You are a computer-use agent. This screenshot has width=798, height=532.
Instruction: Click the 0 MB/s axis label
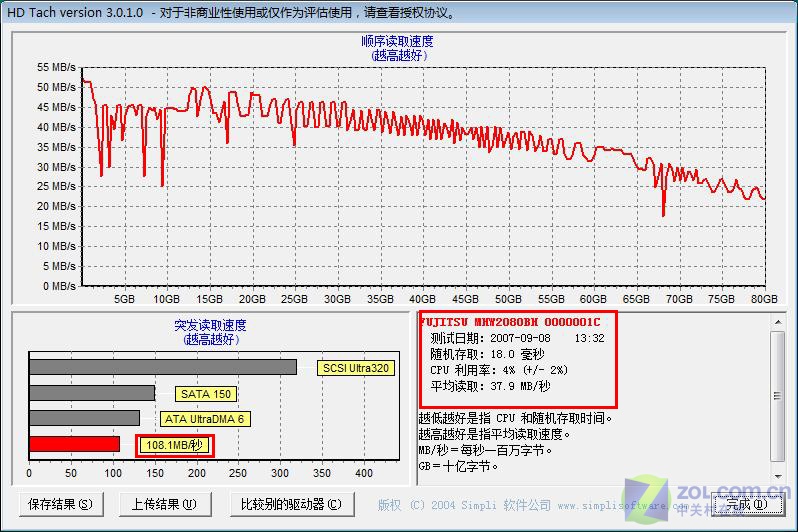tap(59, 286)
